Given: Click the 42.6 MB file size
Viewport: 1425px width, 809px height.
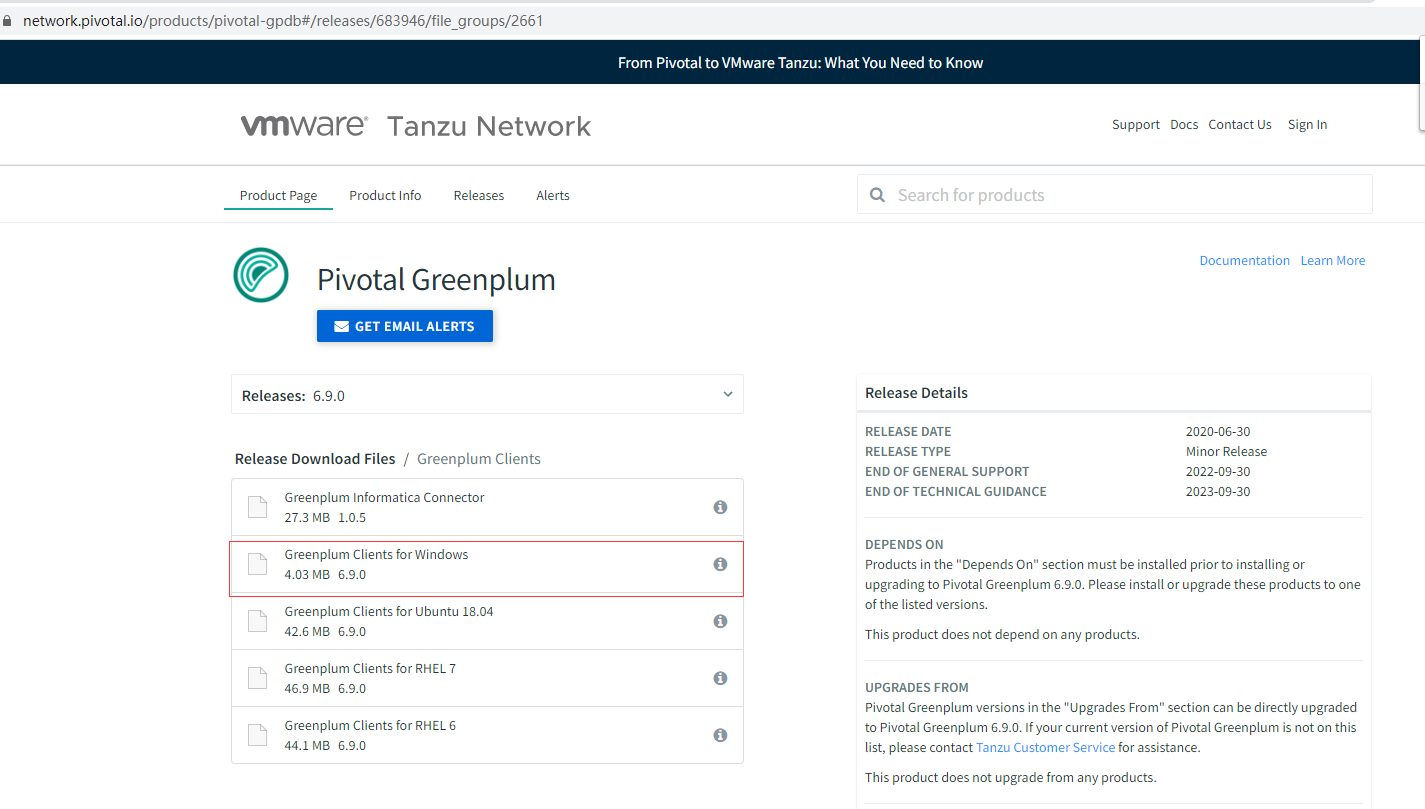Looking at the screenshot, I should [307, 632].
